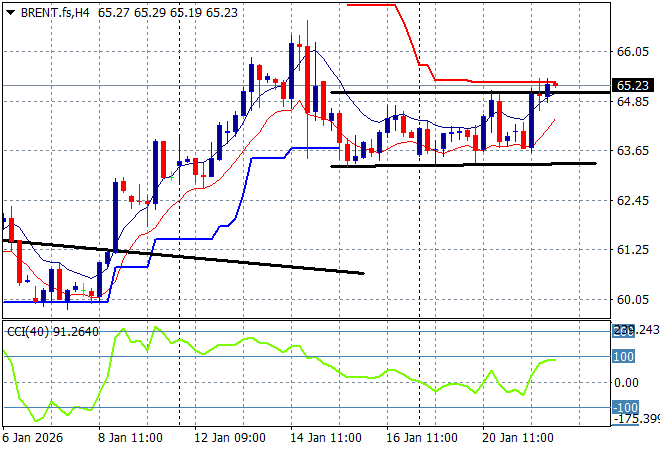The image size is (660, 450).
Task: Select the CCI 0.00 axis label
Action: 626,383
